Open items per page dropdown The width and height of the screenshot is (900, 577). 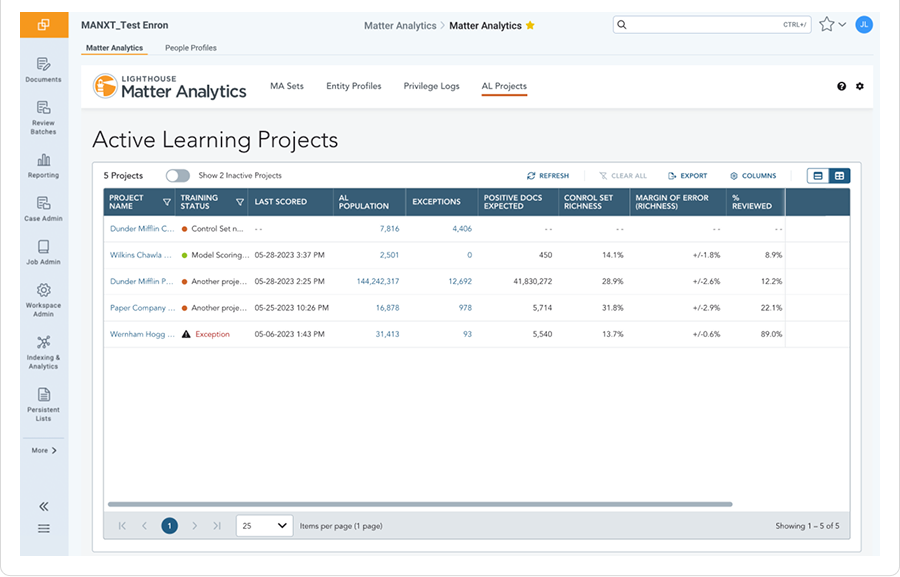point(265,526)
